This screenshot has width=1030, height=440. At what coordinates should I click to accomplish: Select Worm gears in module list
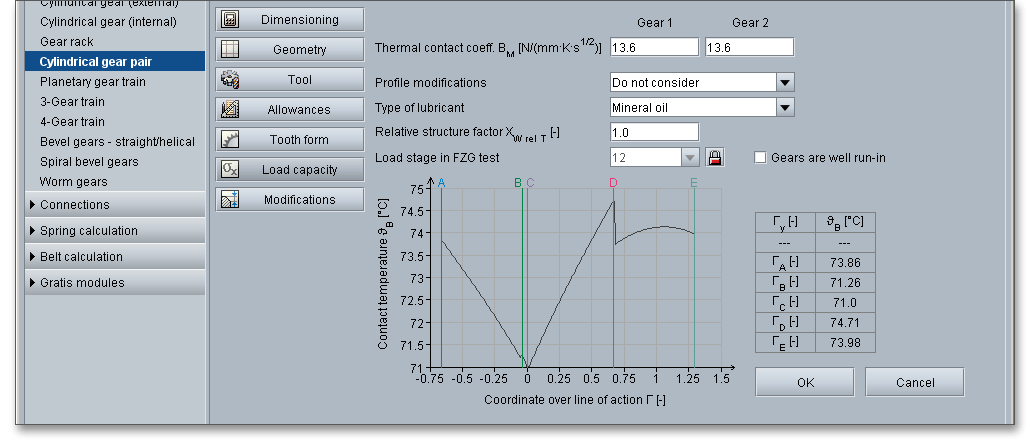[x=73, y=182]
